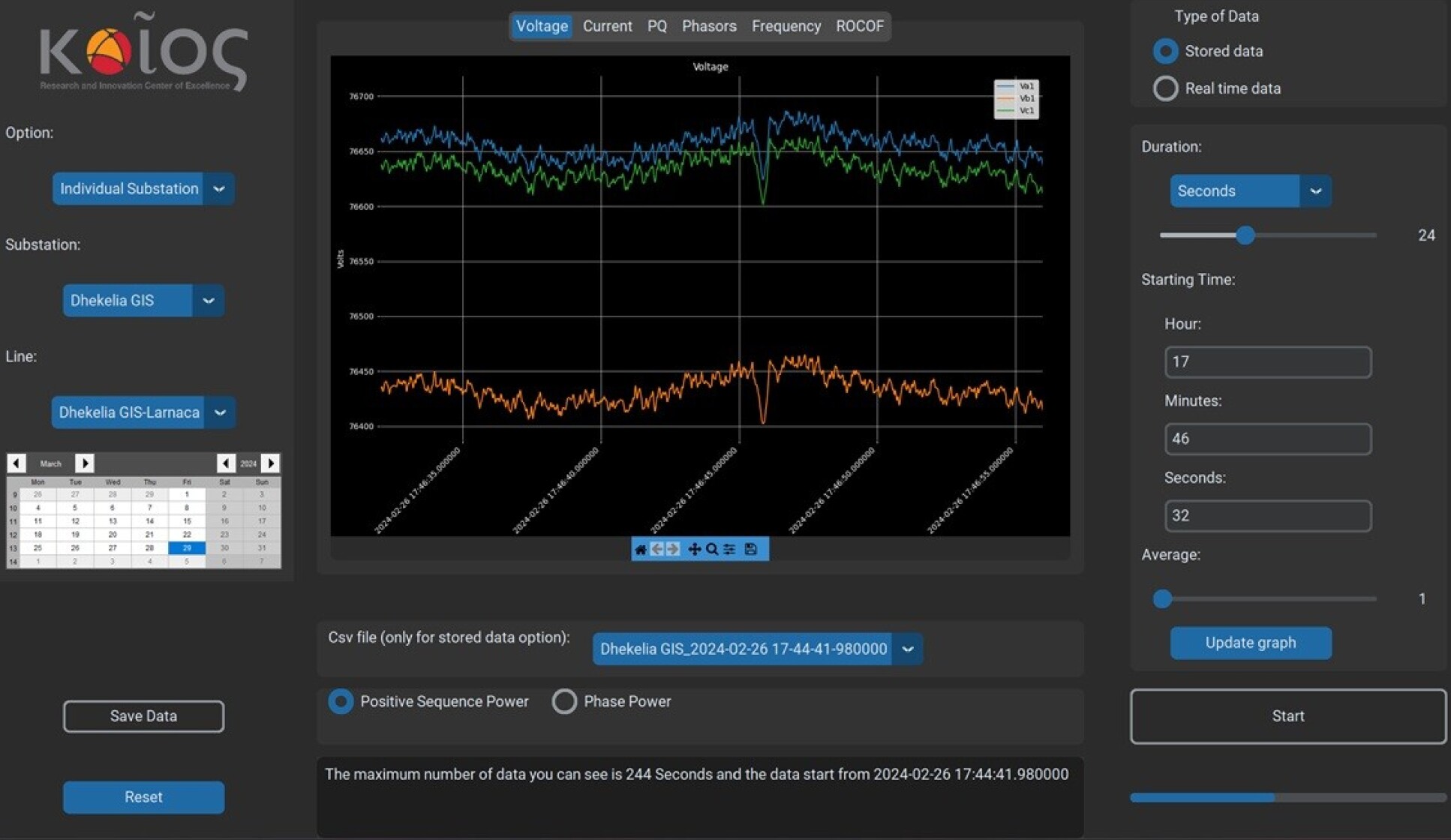Reset plot view with home icon
This screenshot has width=1451, height=840.
coord(640,550)
